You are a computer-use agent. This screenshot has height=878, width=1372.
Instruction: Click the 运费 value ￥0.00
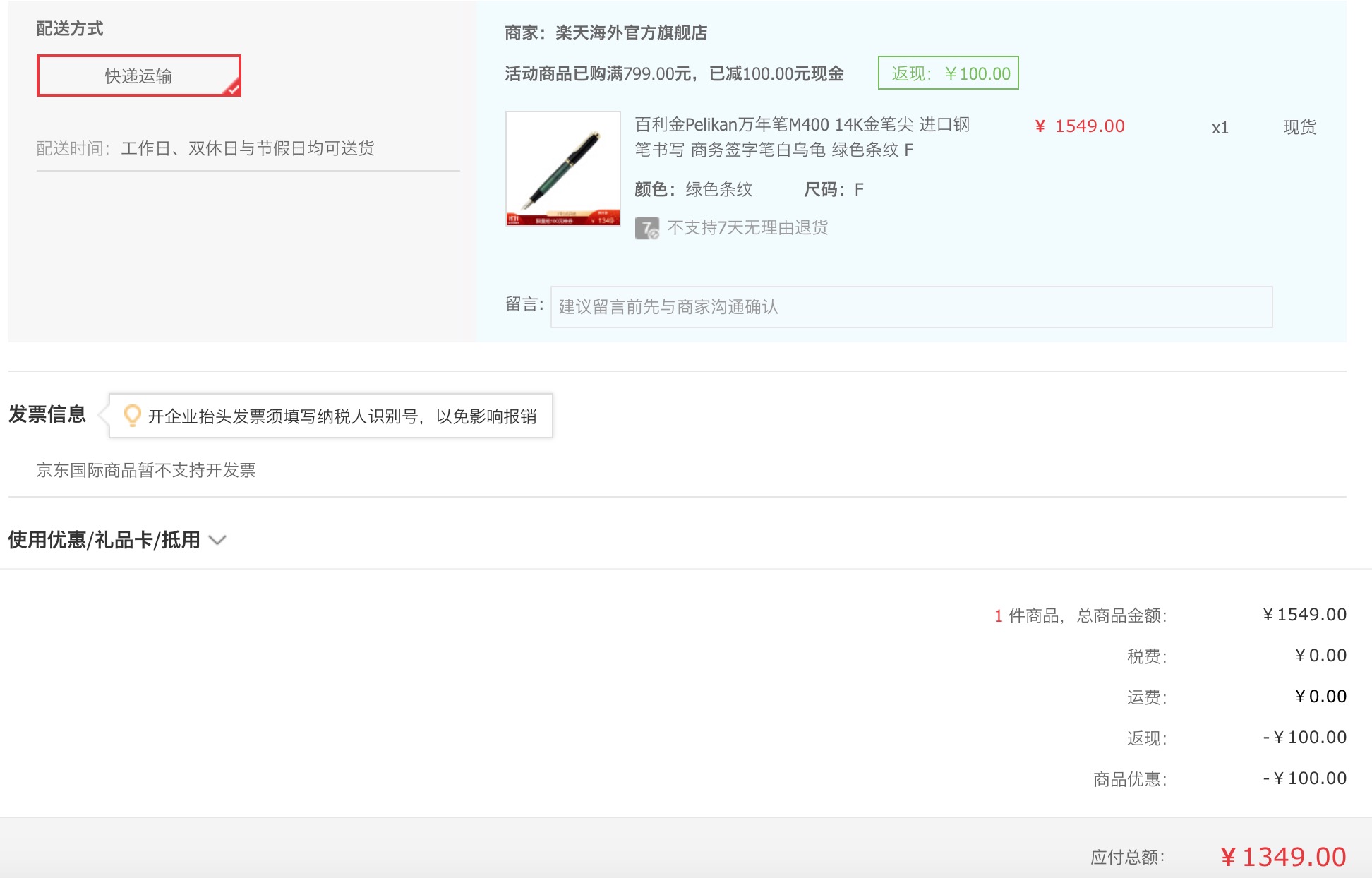[x=1320, y=697]
